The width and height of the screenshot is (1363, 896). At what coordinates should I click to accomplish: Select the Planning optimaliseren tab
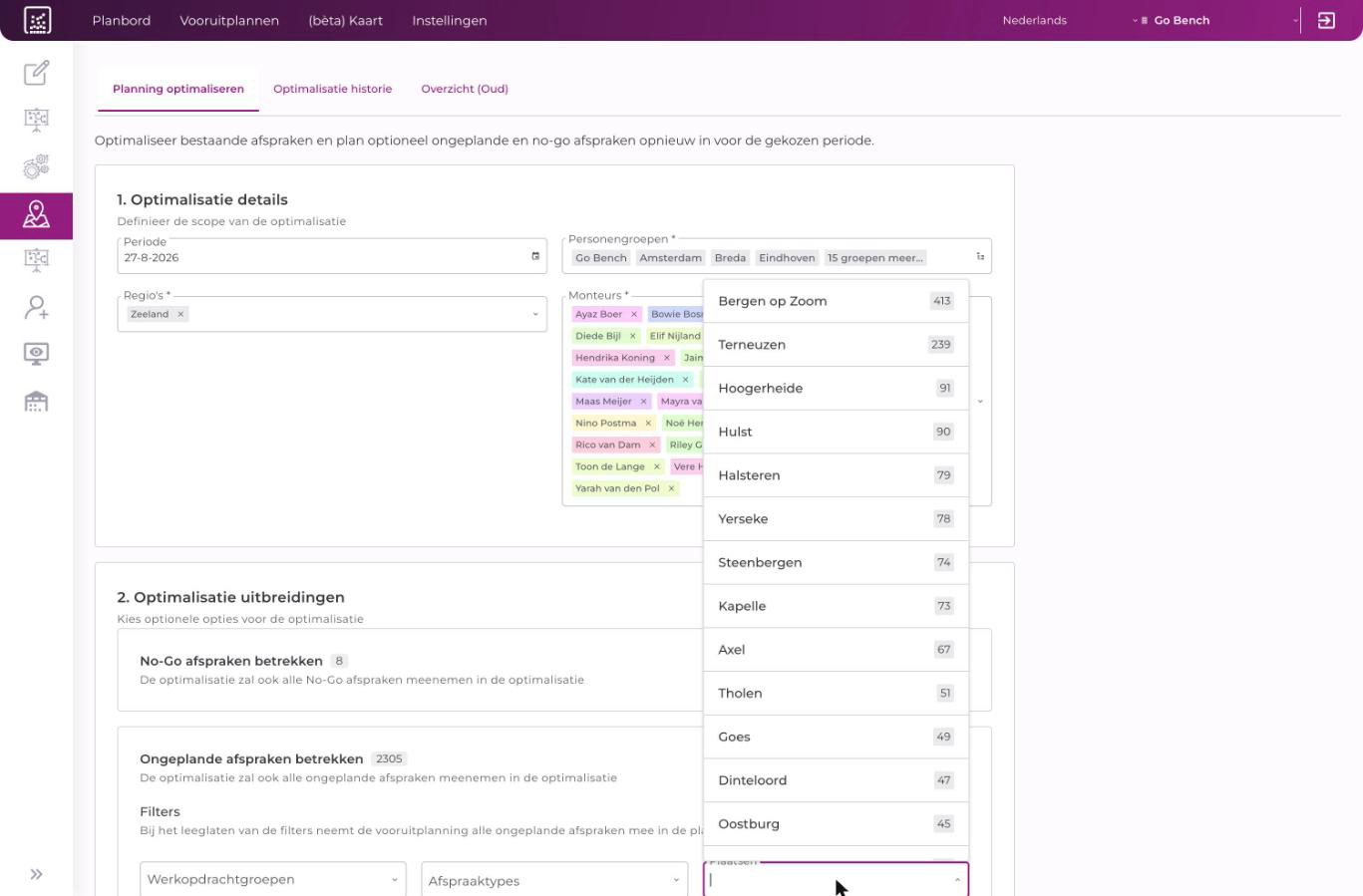(x=178, y=89)
